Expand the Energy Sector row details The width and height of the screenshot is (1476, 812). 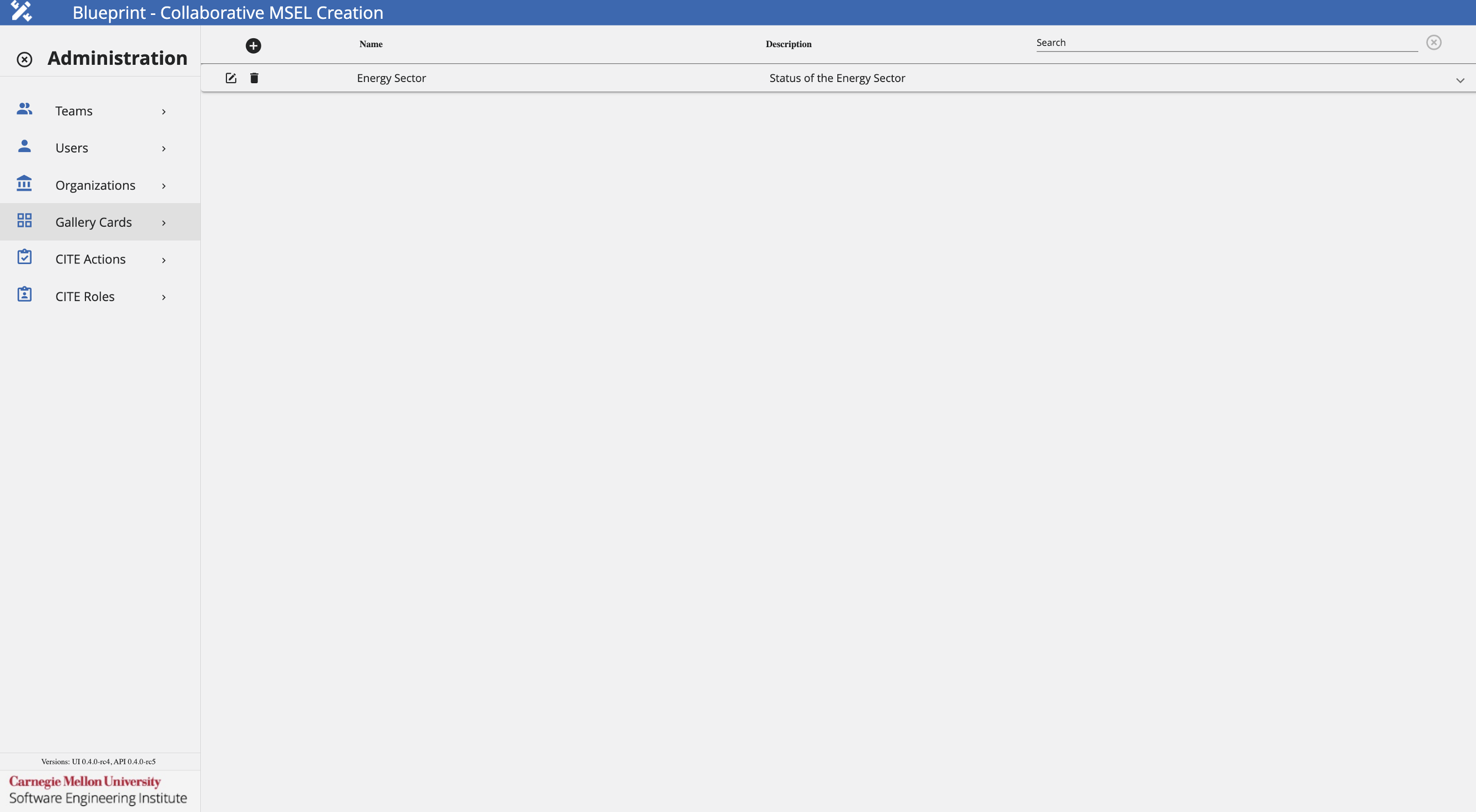tap(1460, 80)
